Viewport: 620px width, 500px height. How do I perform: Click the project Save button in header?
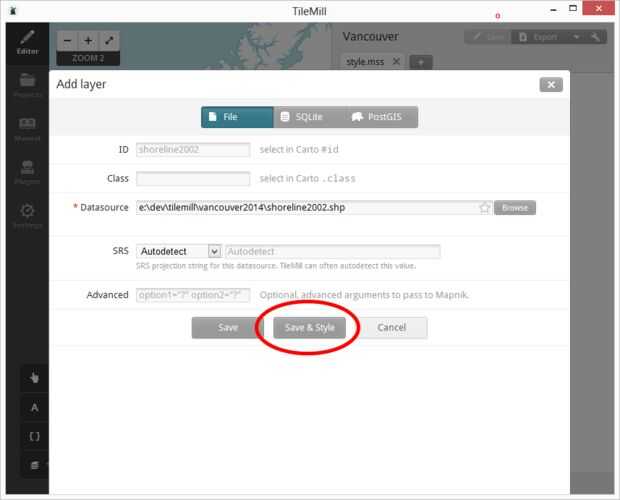[488, 37]
